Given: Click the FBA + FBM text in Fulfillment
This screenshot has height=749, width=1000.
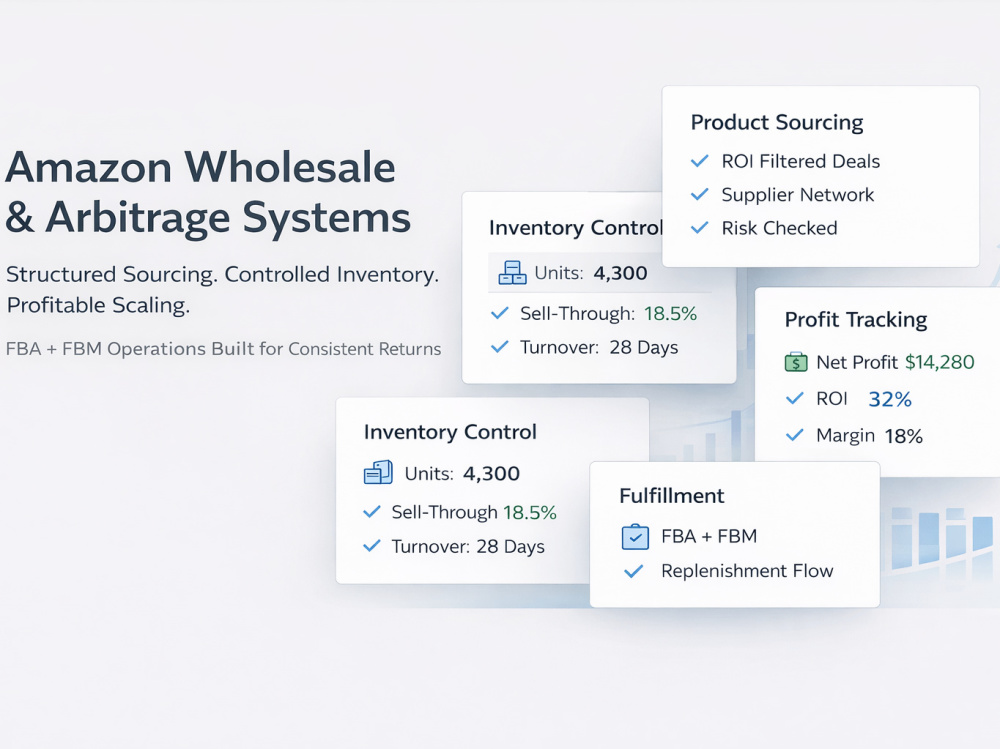Looking at the screenshot, I should pos(709,537).
